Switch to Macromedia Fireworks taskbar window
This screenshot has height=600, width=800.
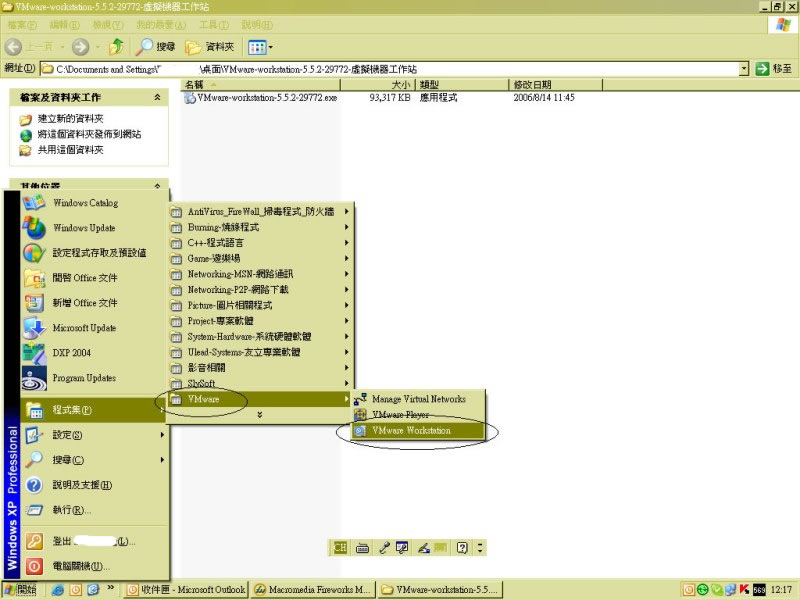313,589
